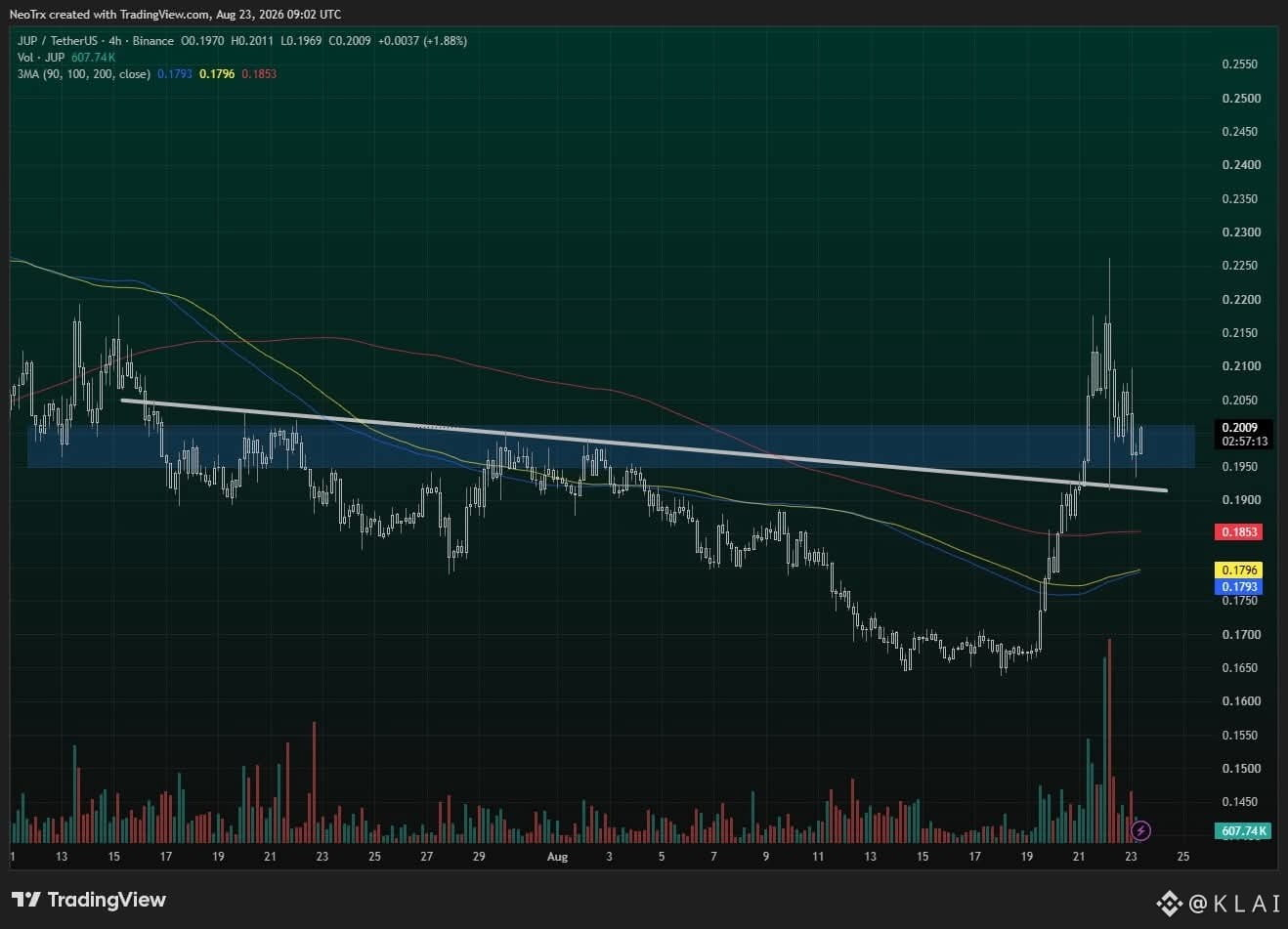Click the 27 date label on time axis
The image size is (1288, 929).
(426, 857)
